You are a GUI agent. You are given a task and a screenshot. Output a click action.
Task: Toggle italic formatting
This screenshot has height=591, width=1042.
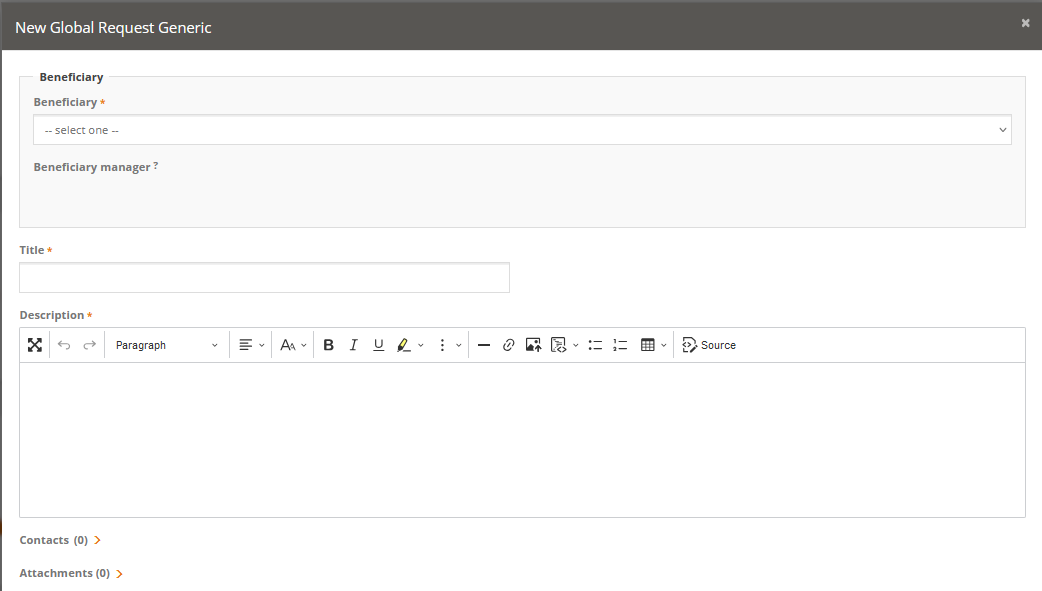(353, 345)
